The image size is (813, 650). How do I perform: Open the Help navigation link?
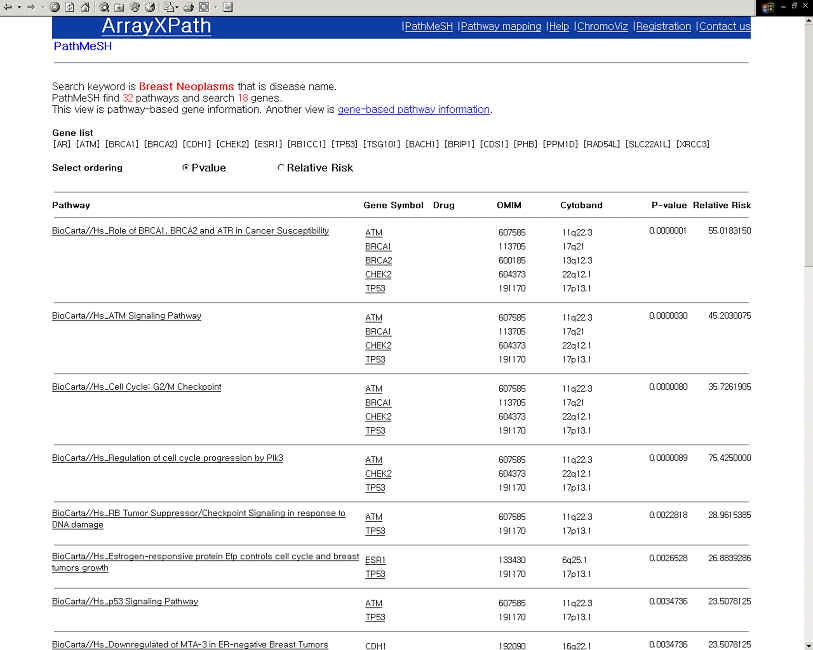[x=558, y=26]
